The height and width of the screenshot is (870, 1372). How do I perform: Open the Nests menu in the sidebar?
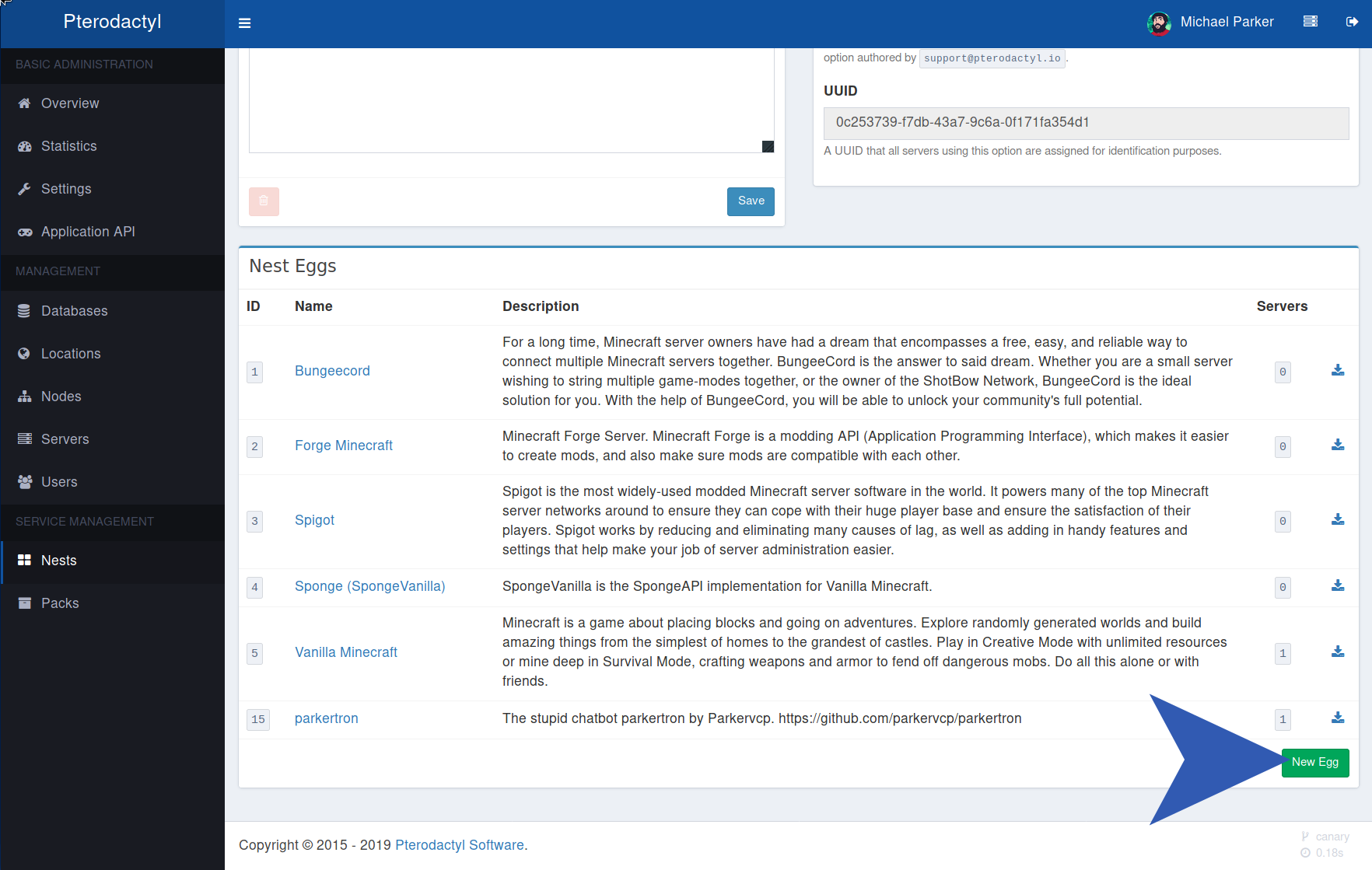click(x=59, y=561)
